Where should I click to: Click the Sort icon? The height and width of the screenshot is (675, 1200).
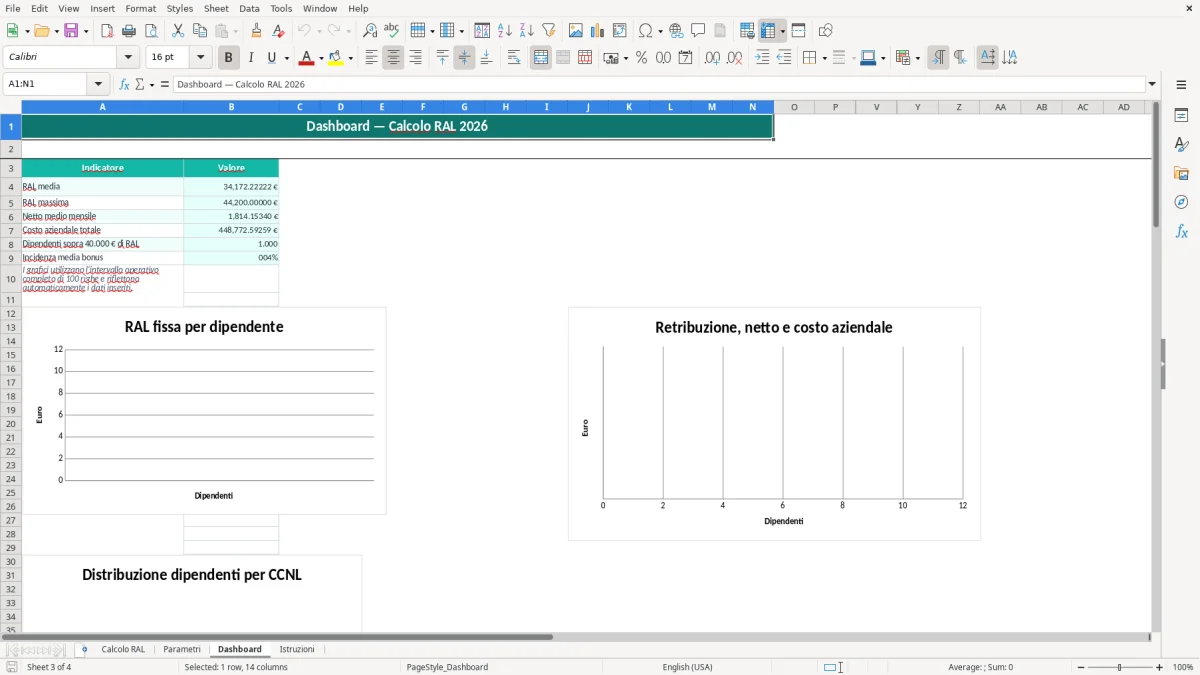(482, 31)
